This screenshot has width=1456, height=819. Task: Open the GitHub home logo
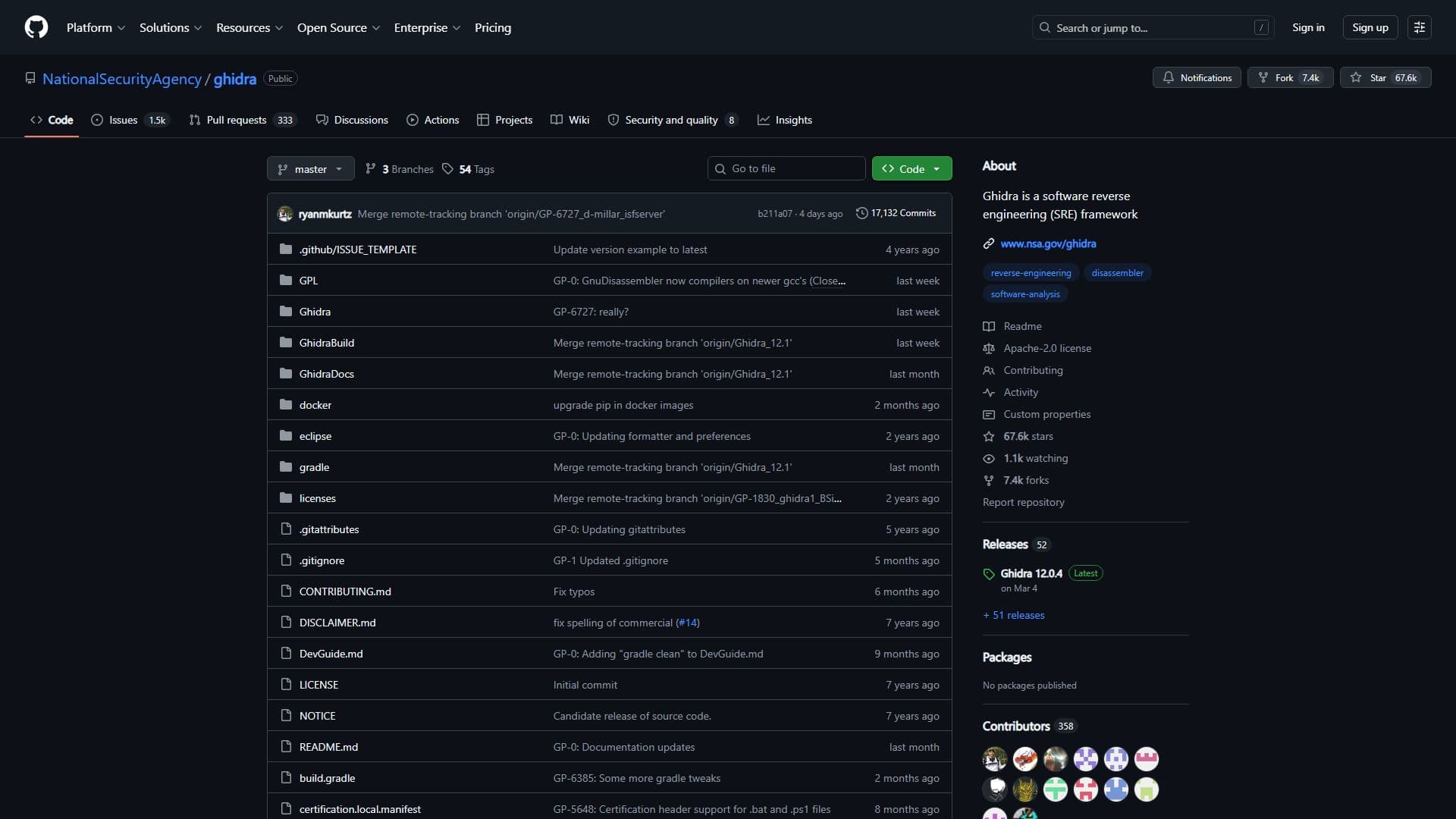point(36,27)
